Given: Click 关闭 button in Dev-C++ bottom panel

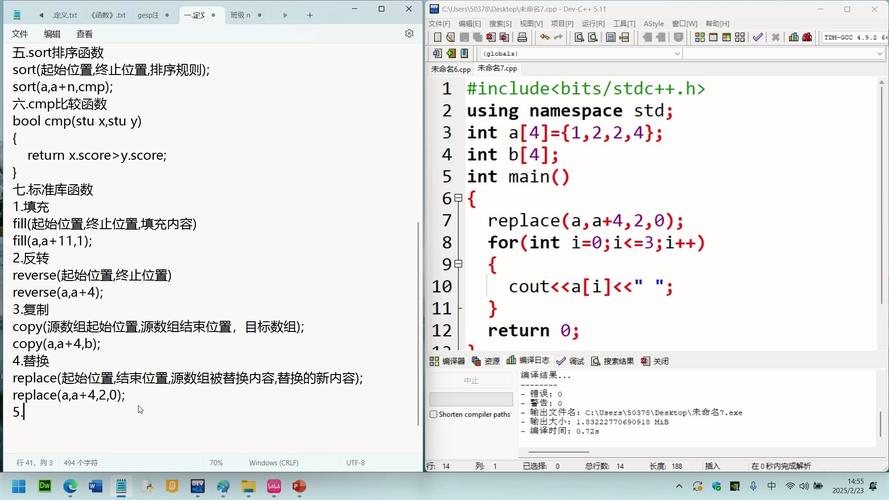Looking at the screenshot, I should [x=655, y=361].
